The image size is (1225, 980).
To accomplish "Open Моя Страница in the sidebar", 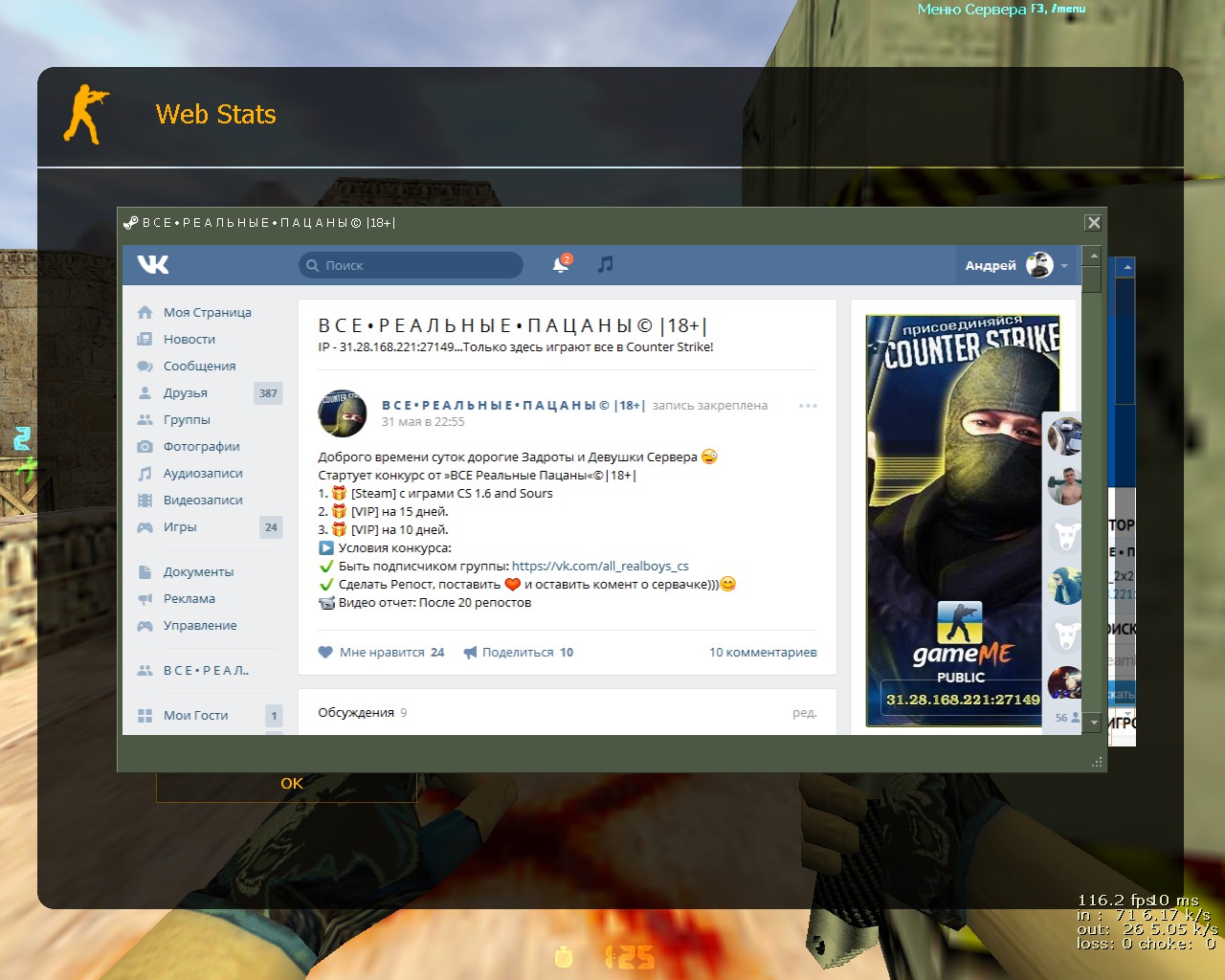I will pos(208,312).
